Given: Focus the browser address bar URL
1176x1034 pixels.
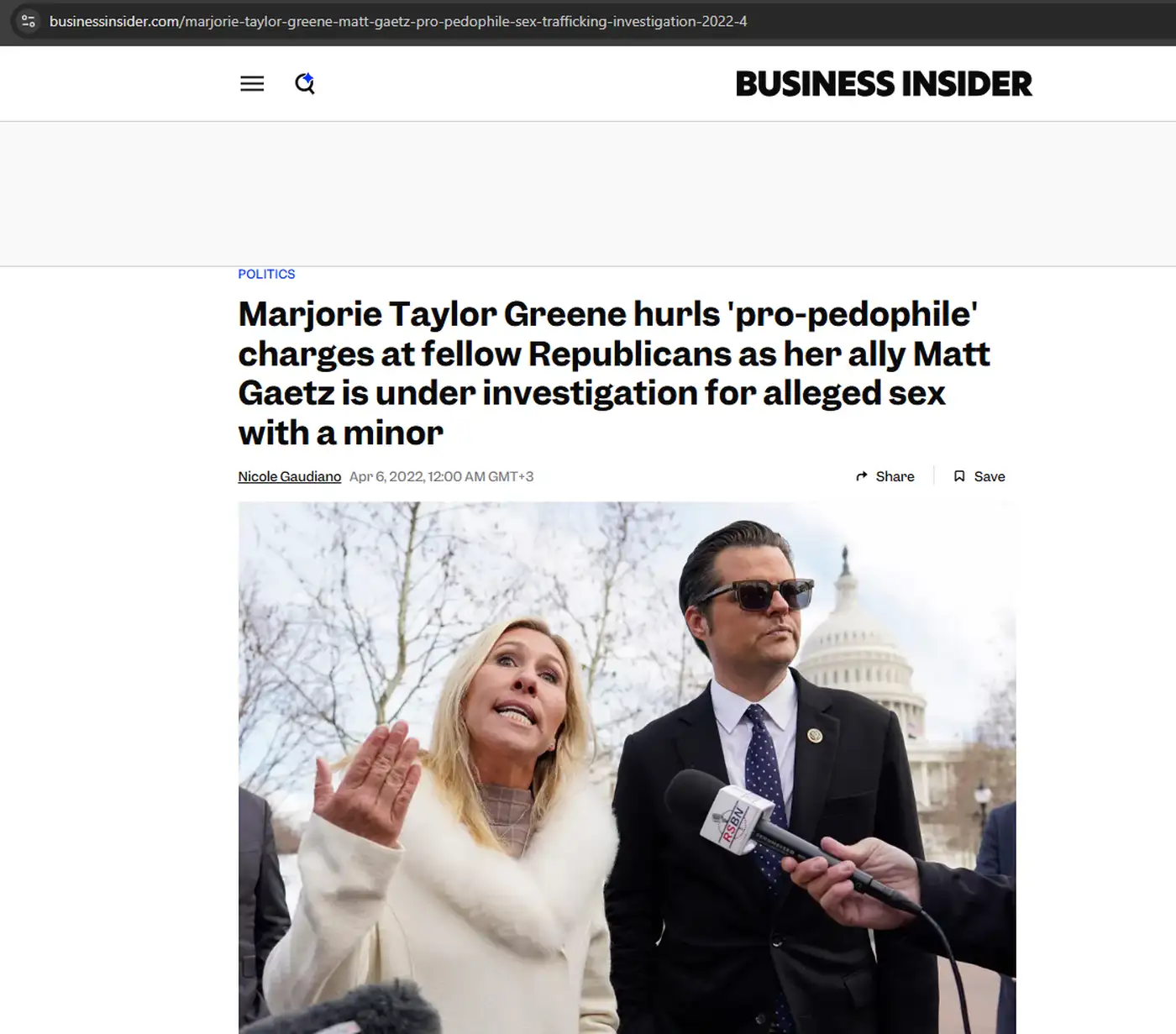Looking at the screenshot, I should [504, 21].
